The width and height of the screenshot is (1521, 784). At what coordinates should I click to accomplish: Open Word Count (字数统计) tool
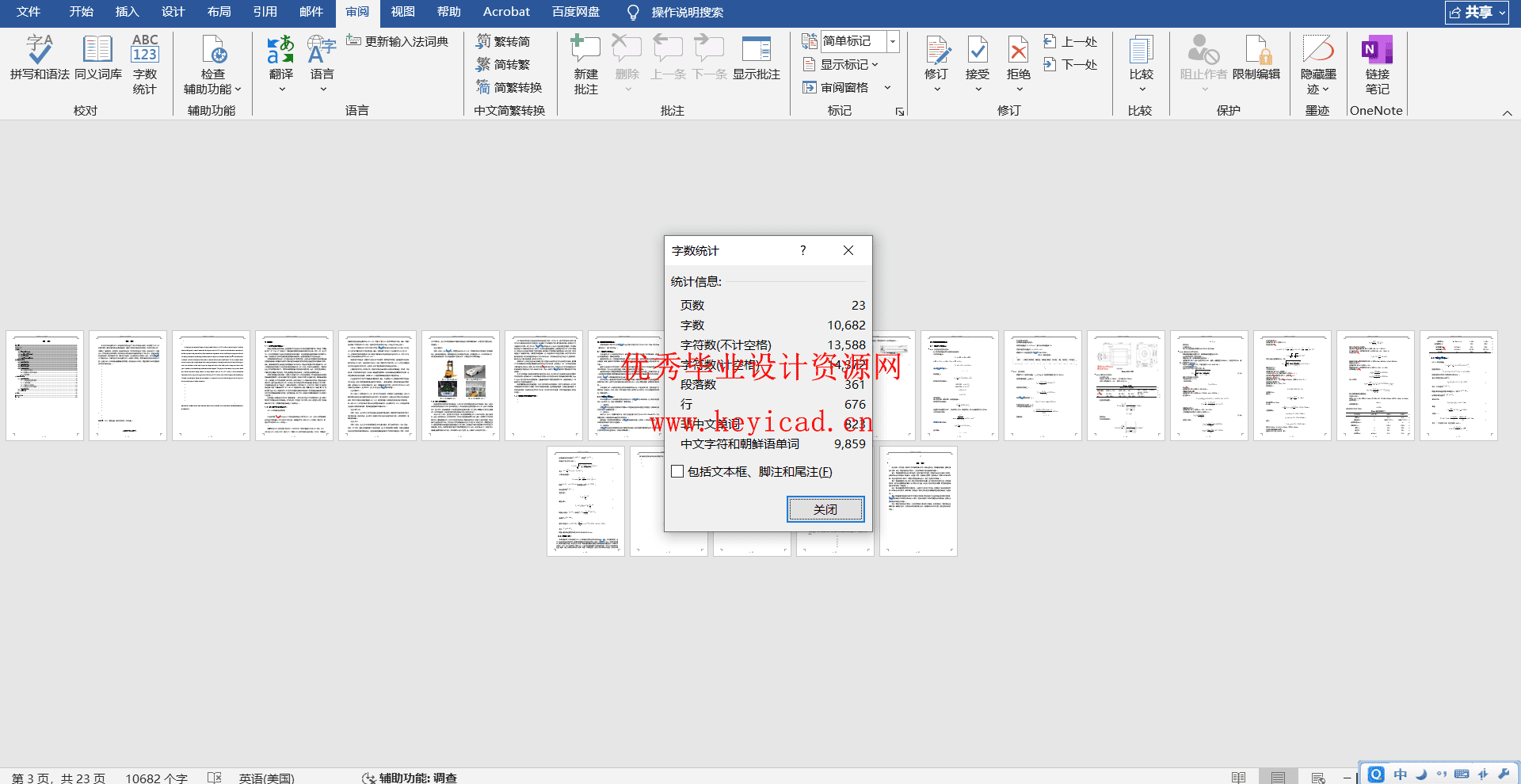coord(145,65)
